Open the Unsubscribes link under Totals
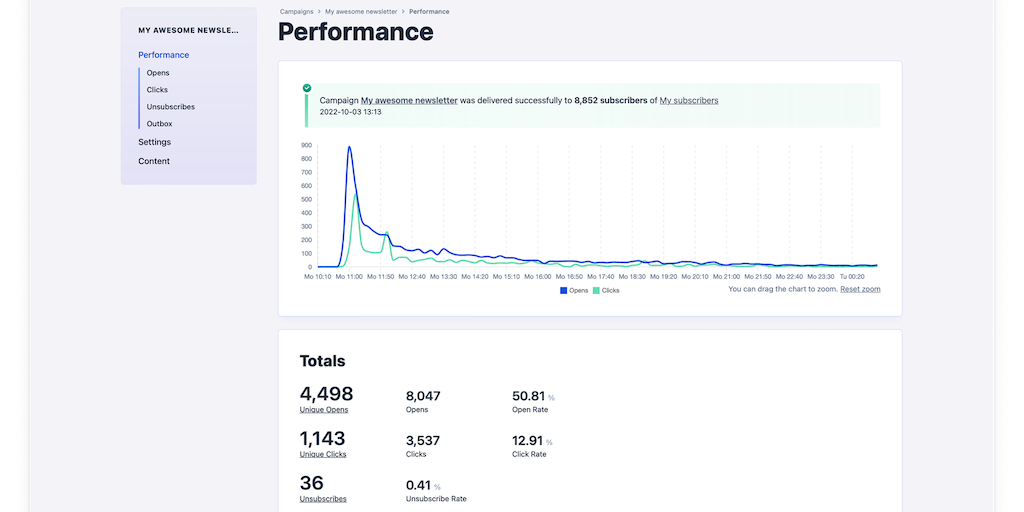This screenshot has height=512, width=1024. click(323, 498)
